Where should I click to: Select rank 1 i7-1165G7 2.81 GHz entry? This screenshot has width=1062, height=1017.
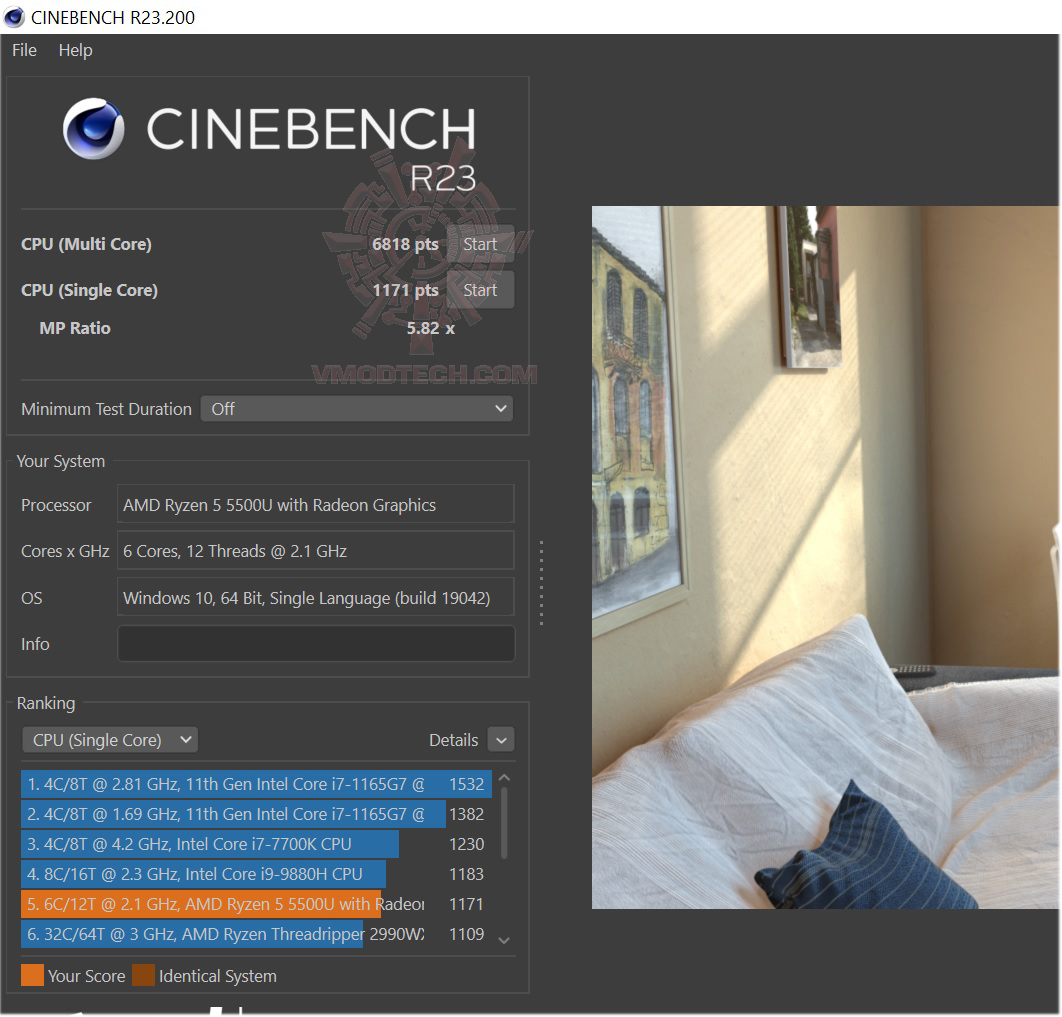(256, 784)
